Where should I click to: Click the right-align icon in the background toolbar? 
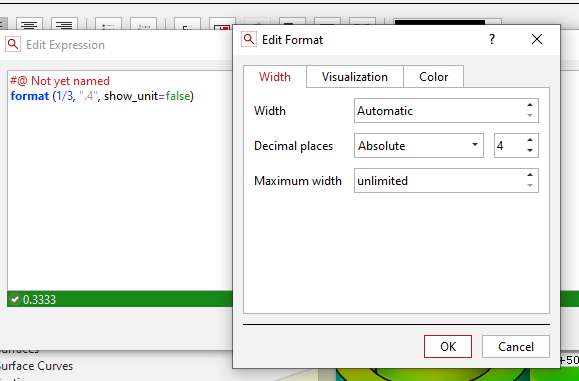[x=64, y=24]
